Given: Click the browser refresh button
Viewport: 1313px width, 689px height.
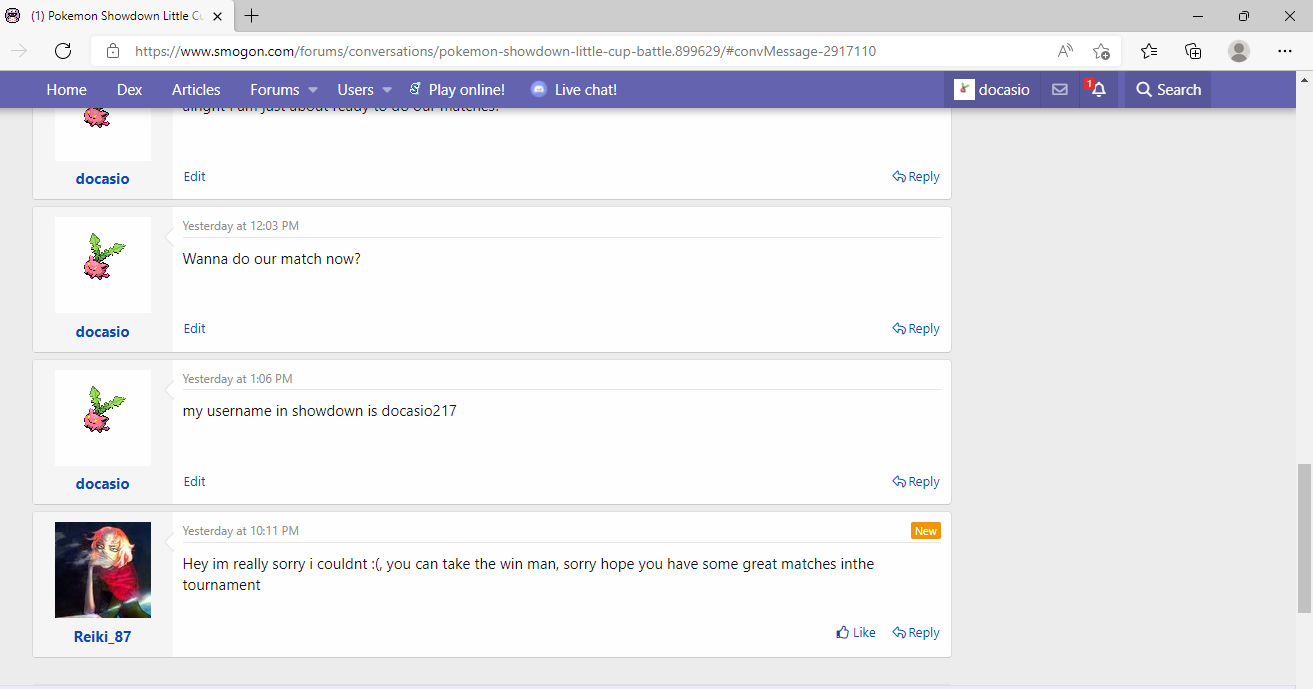Looking at the screenshot, I should 63,51.
